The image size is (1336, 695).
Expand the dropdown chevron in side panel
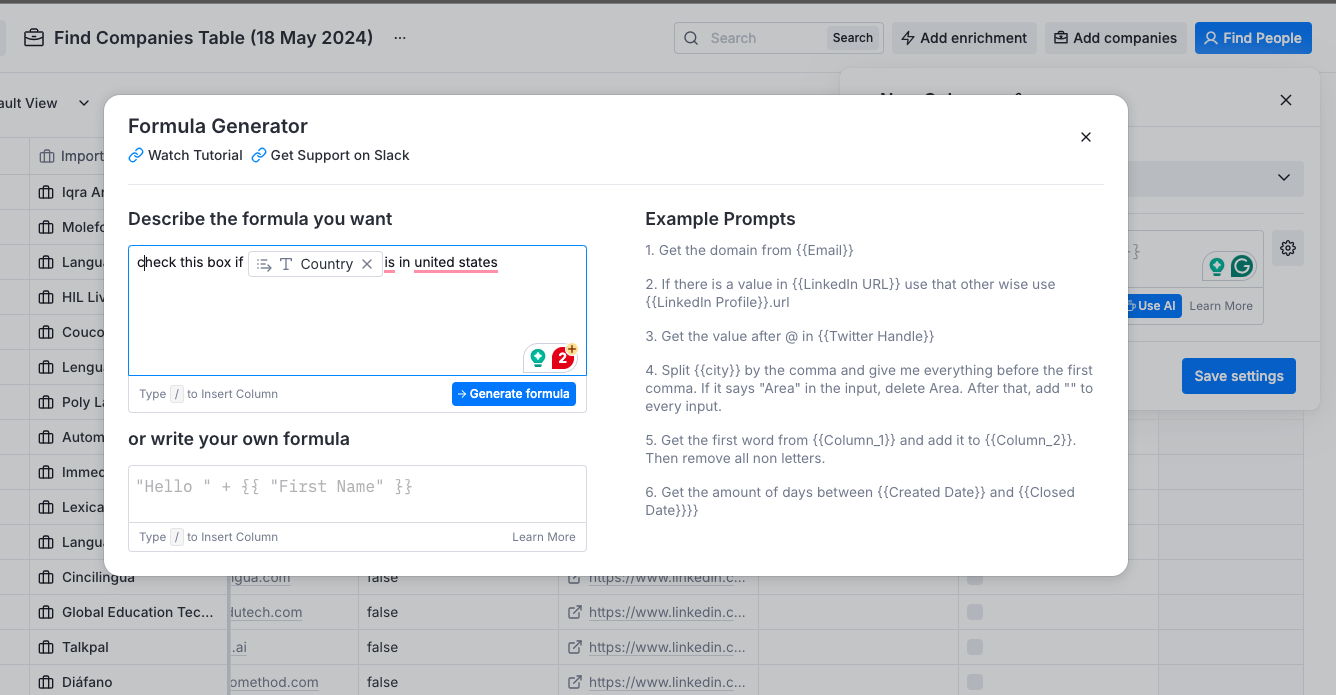pos(1284,178)
